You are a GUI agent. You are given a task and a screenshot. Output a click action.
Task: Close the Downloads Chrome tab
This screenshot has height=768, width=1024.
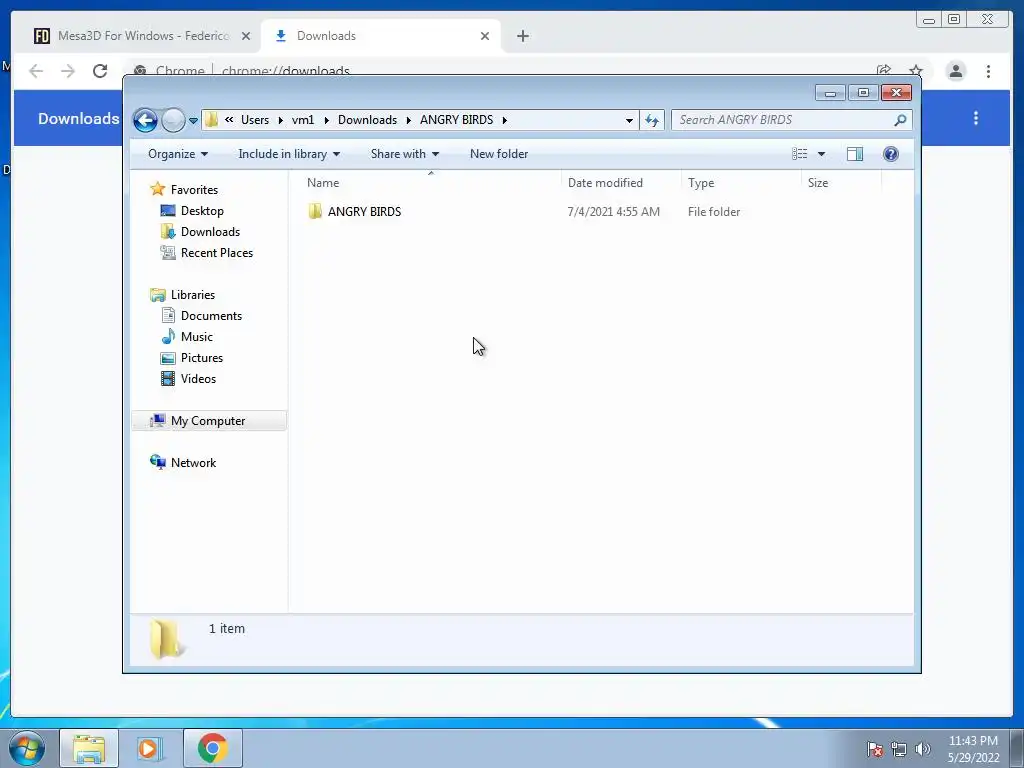[x=485, y=36]
